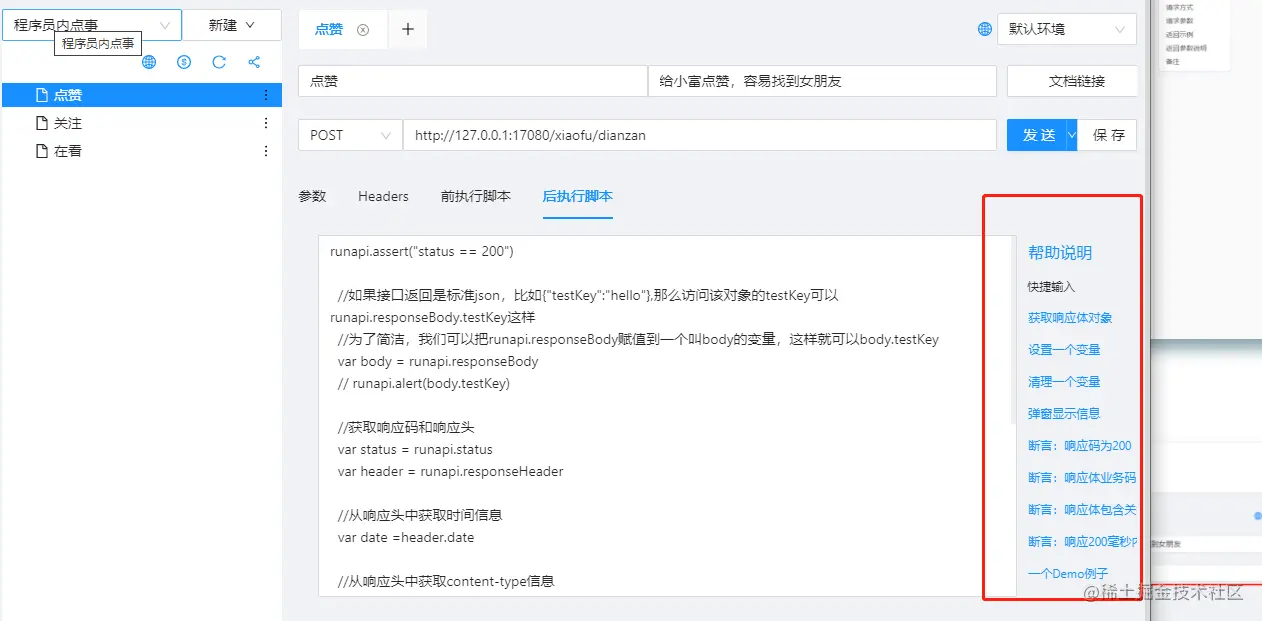Change the POST request method dropdown
The width and height of the screenshot is (1262, 621).
[x=349, y=135]
